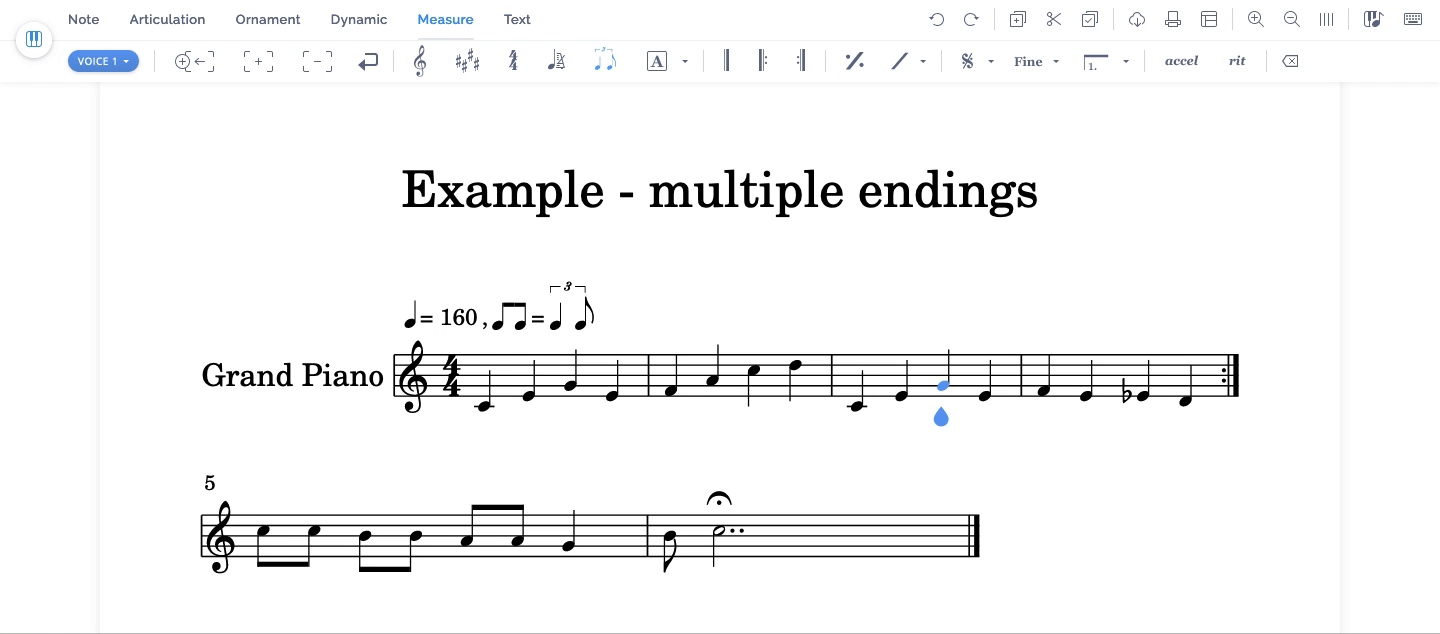This screenshot has height=634, width=1440.
Task: Zoom out of the score
Action: [1291, 19]
